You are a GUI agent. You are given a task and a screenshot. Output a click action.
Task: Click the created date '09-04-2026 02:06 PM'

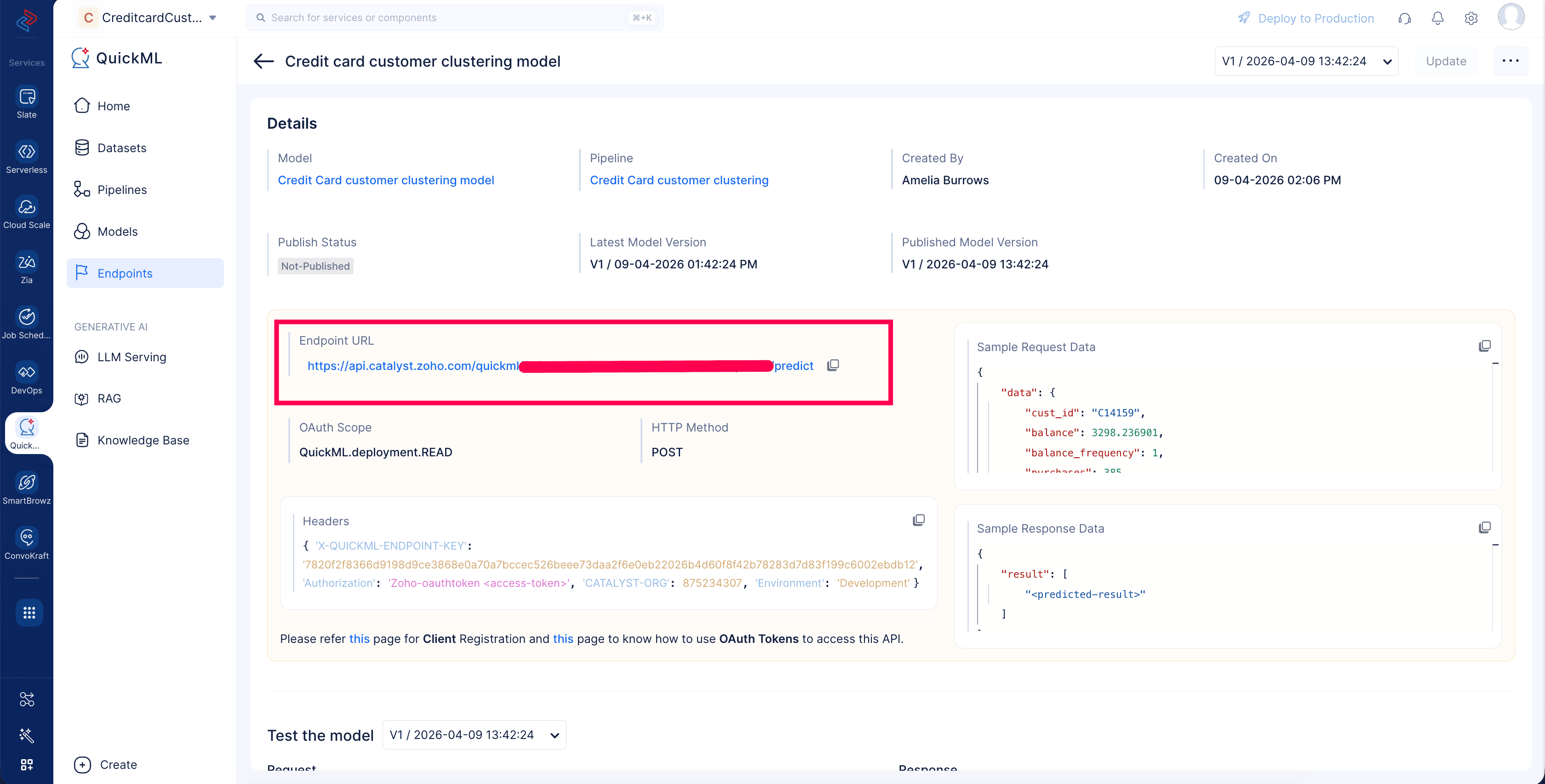point(1277,180)
